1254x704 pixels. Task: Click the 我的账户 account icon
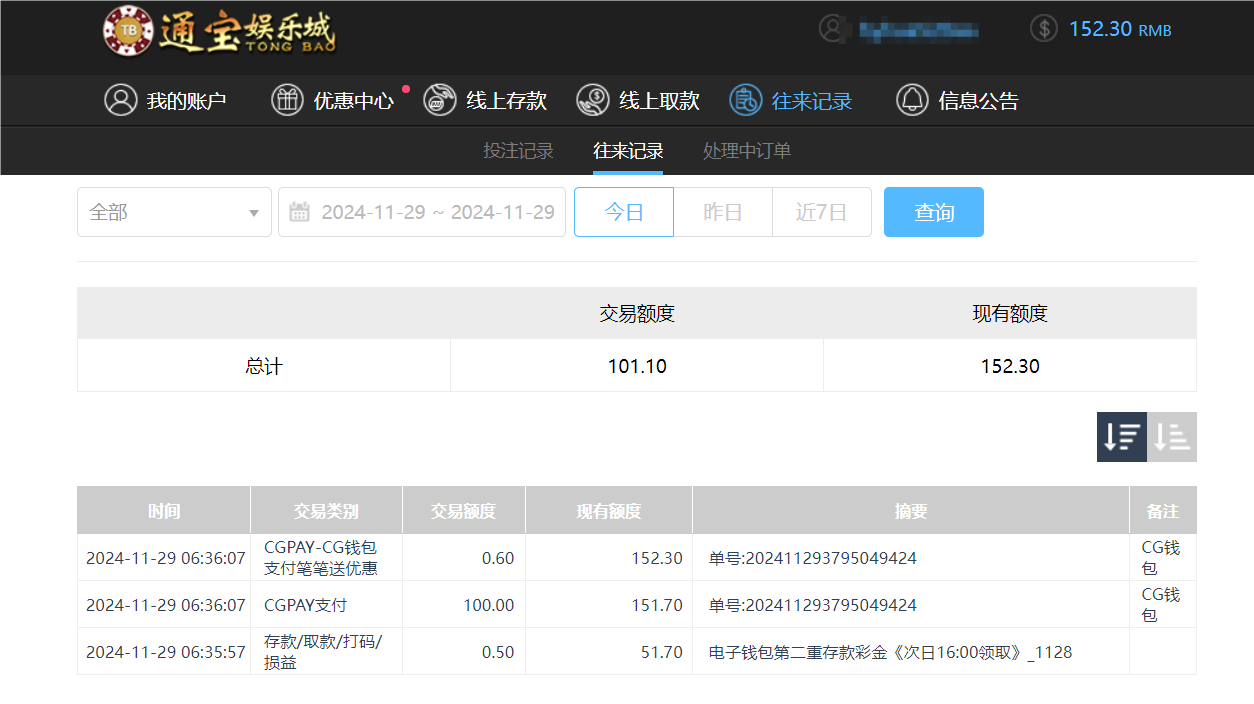(x=121, y=100)
